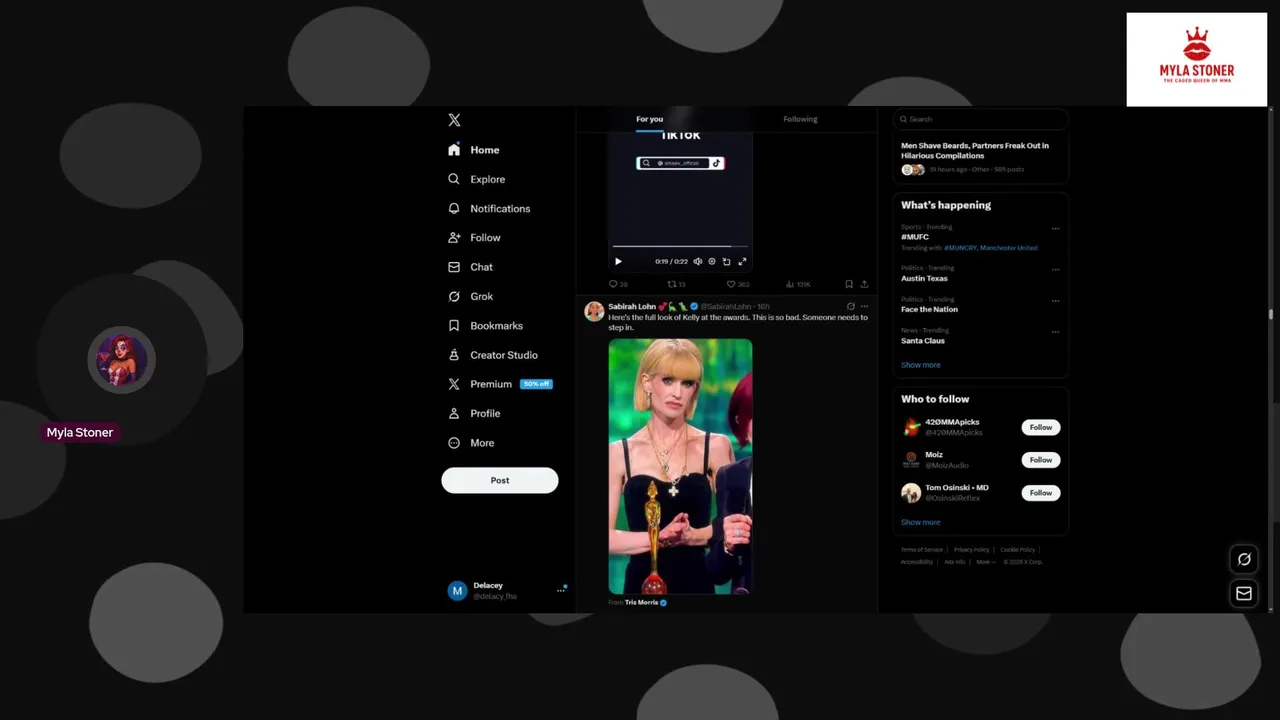1280x720 pixels.
Task: Open the floating messages envelope button
Action: [1244, 593]
